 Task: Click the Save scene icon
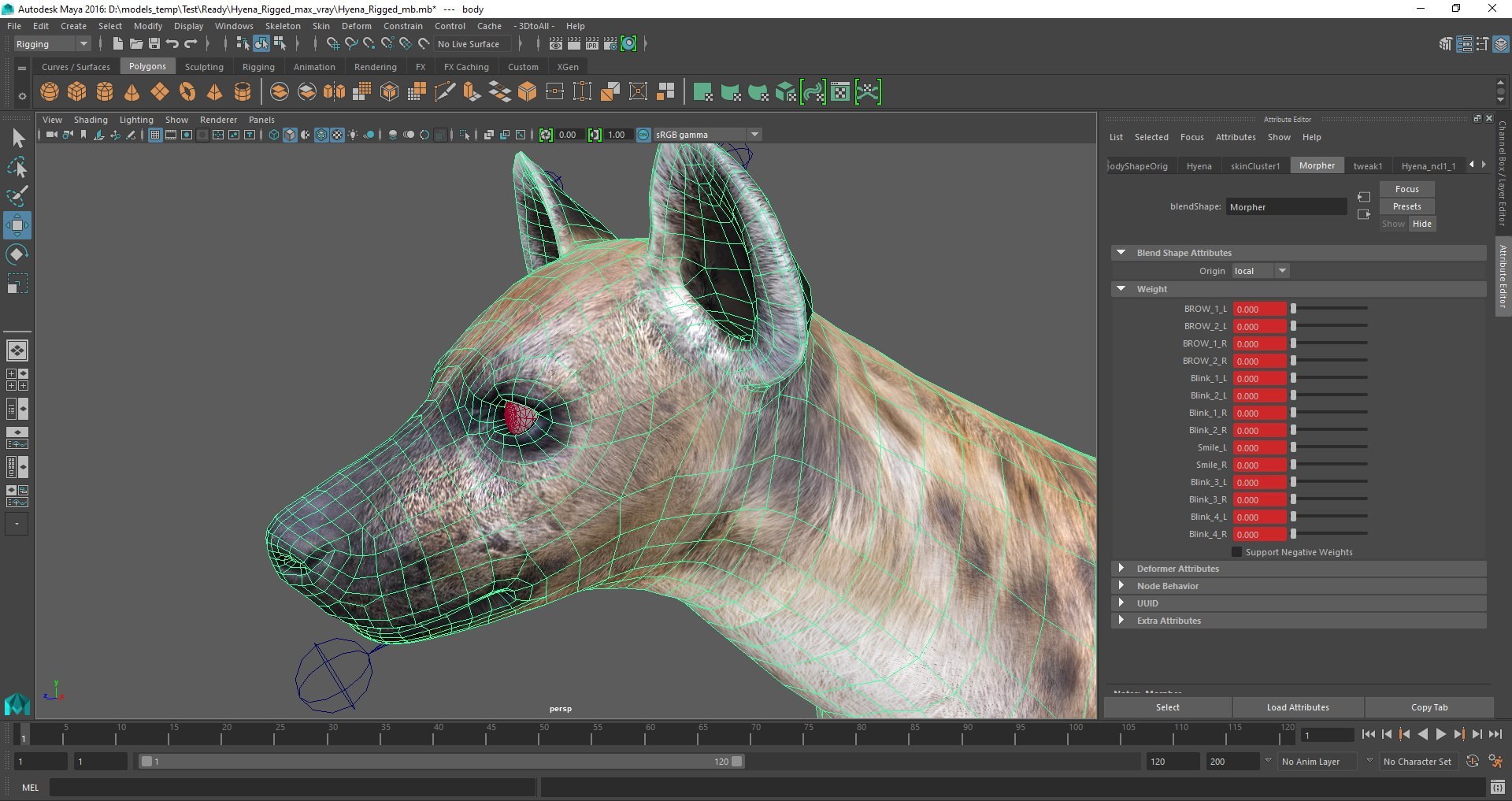pyautogui.click(x=154, y=44)
